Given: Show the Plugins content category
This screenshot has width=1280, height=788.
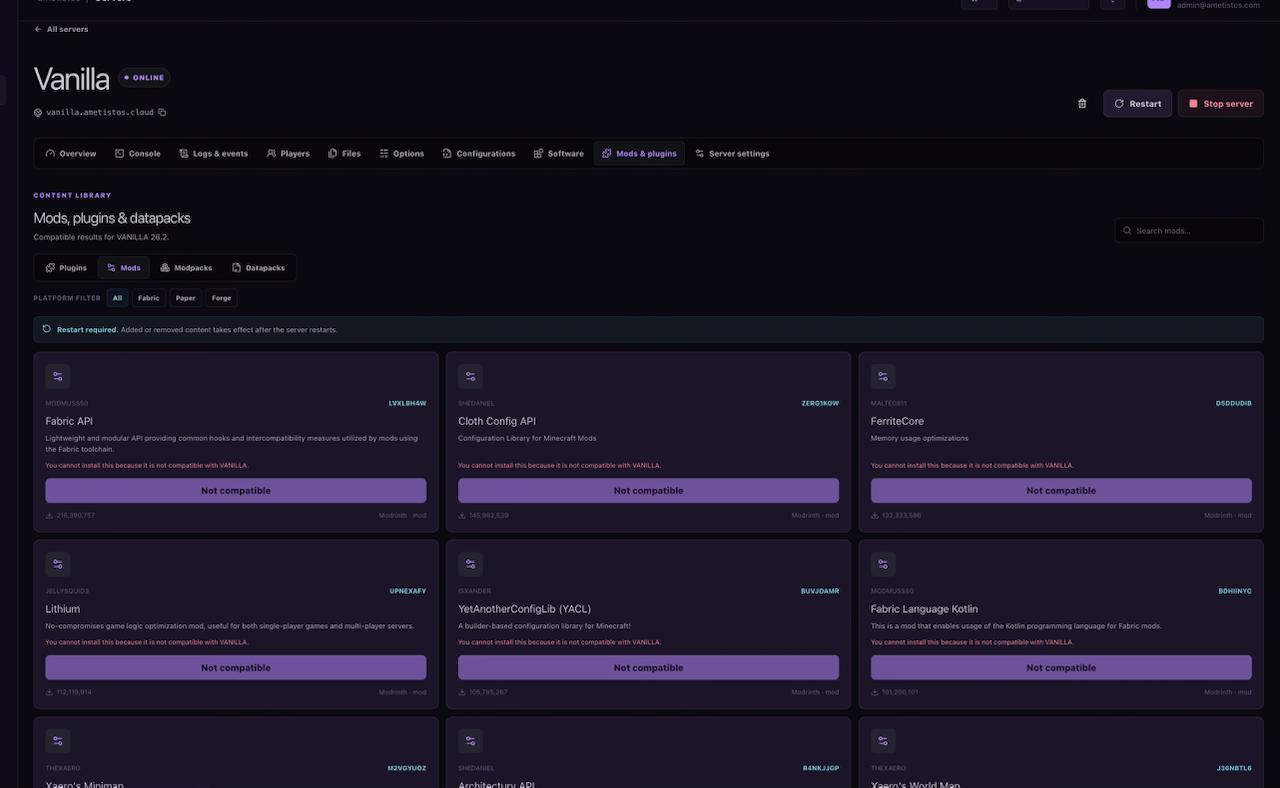Looking at the screenshot, I should [67, 268].
